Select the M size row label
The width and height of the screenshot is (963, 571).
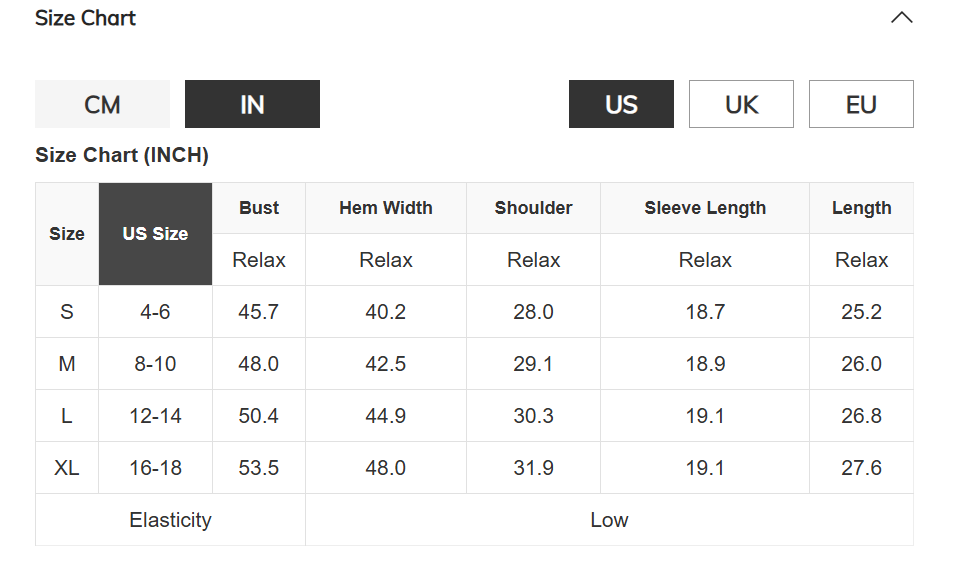pyautogui.click(x=67, y=364)
